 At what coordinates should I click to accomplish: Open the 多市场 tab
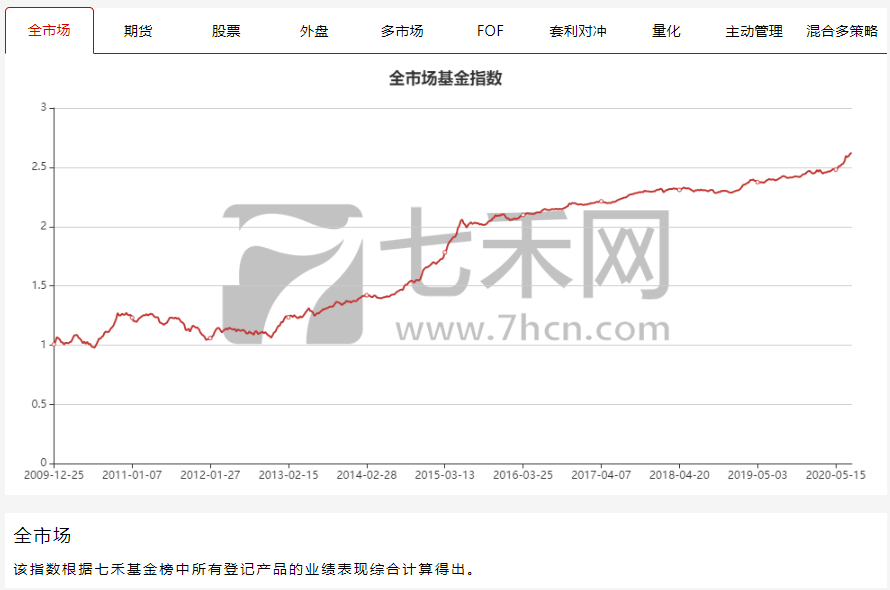(x=402, y=31)
